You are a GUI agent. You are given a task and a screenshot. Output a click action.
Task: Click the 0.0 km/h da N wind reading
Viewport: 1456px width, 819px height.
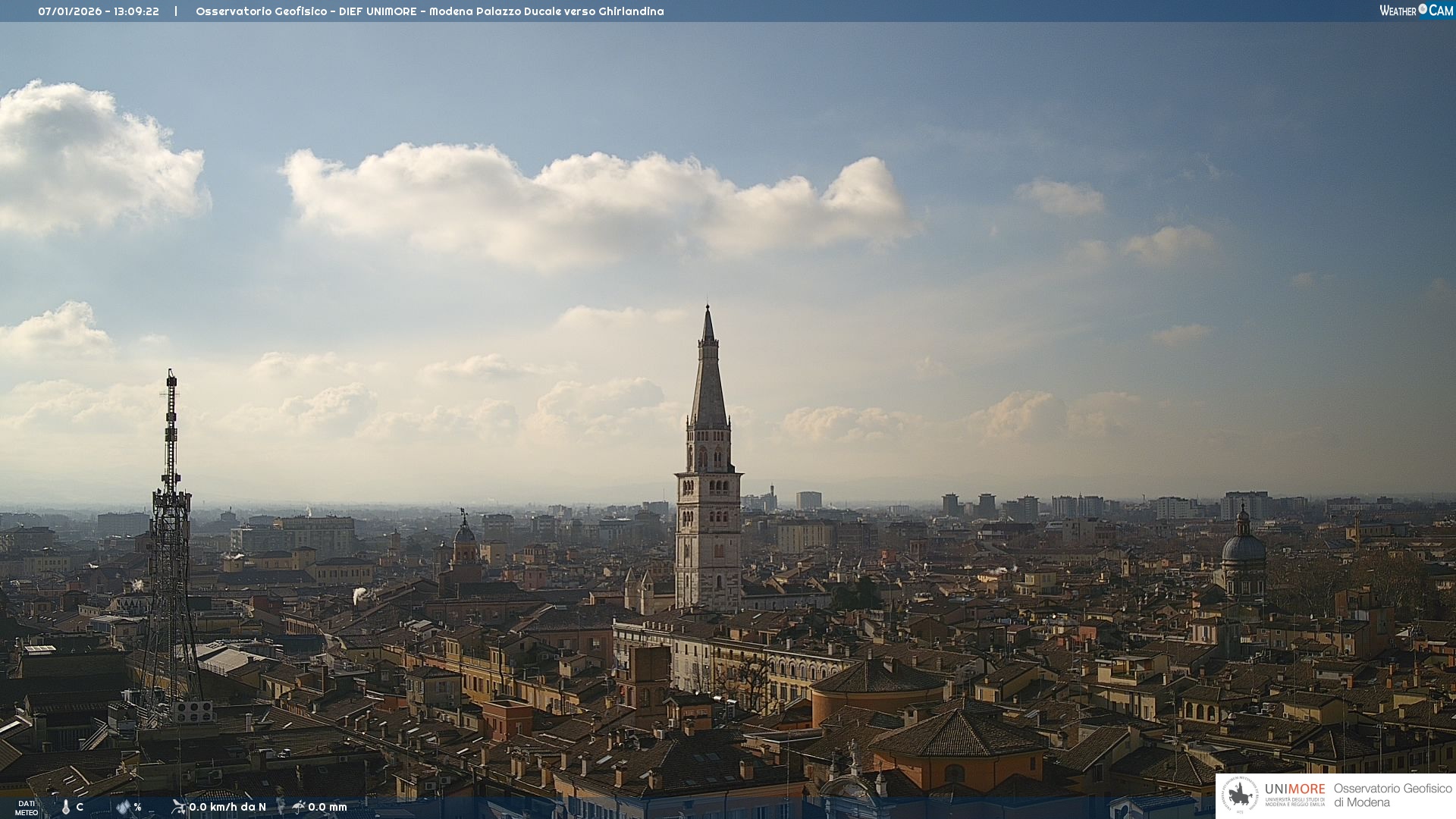coord(227,807)
